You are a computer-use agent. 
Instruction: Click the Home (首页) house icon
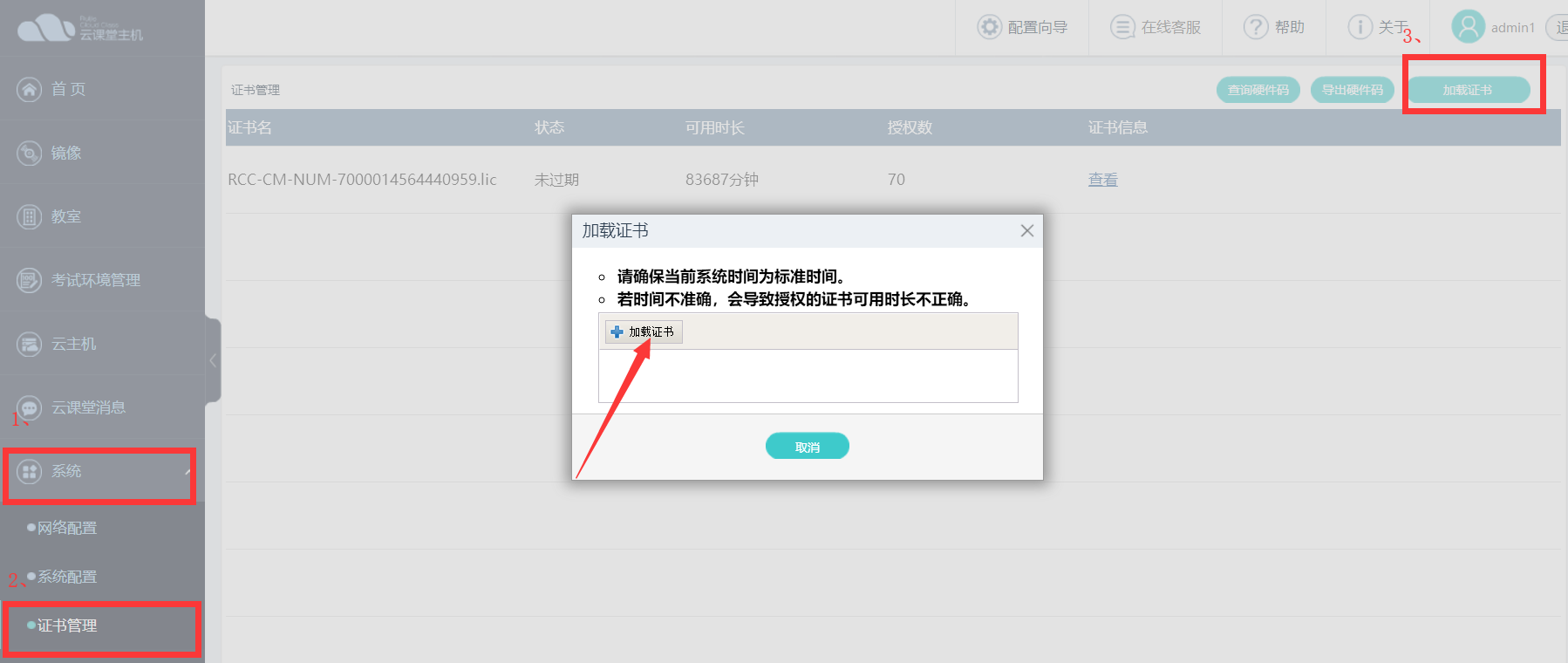30,89
